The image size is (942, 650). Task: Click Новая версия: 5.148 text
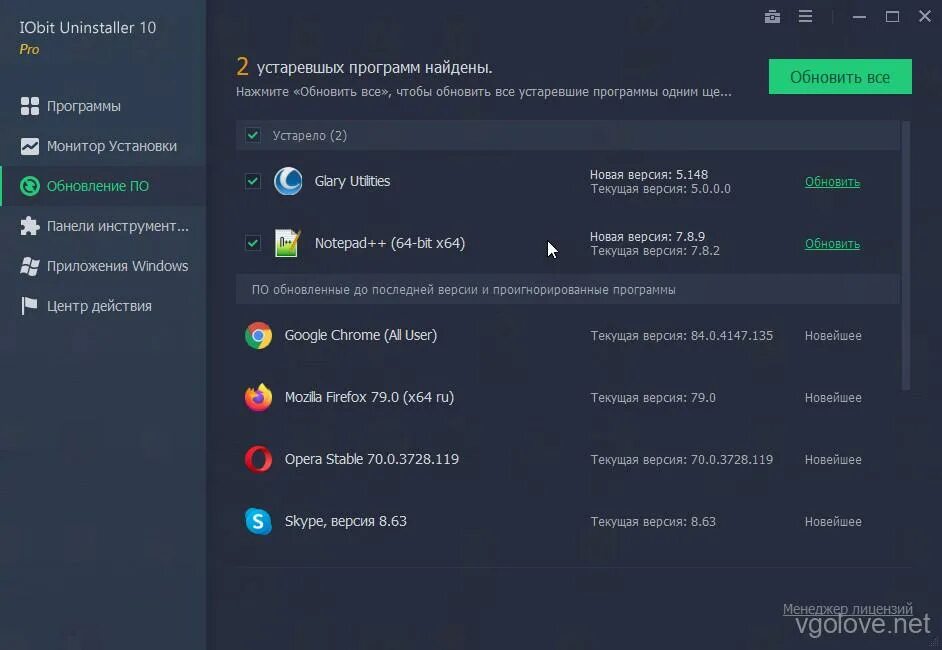(648, 174)
